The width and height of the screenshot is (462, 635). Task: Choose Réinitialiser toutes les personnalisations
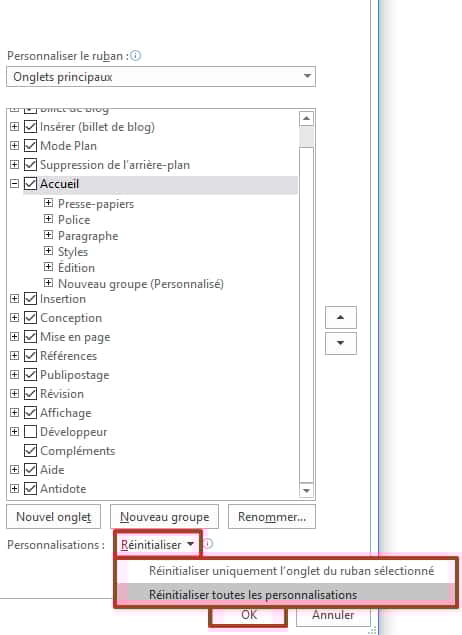point(285,595)
